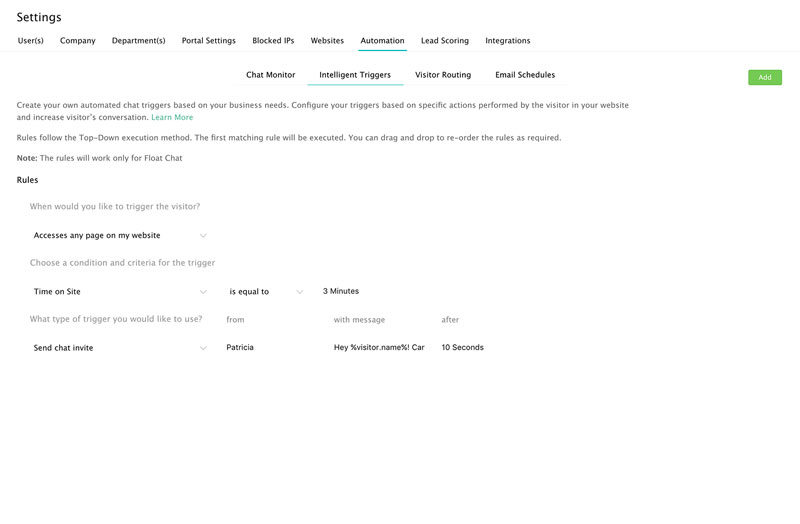Switch to Chat Monitor sub-tab
The width and height of the screenshot is (800, 524).
point(270,75)
